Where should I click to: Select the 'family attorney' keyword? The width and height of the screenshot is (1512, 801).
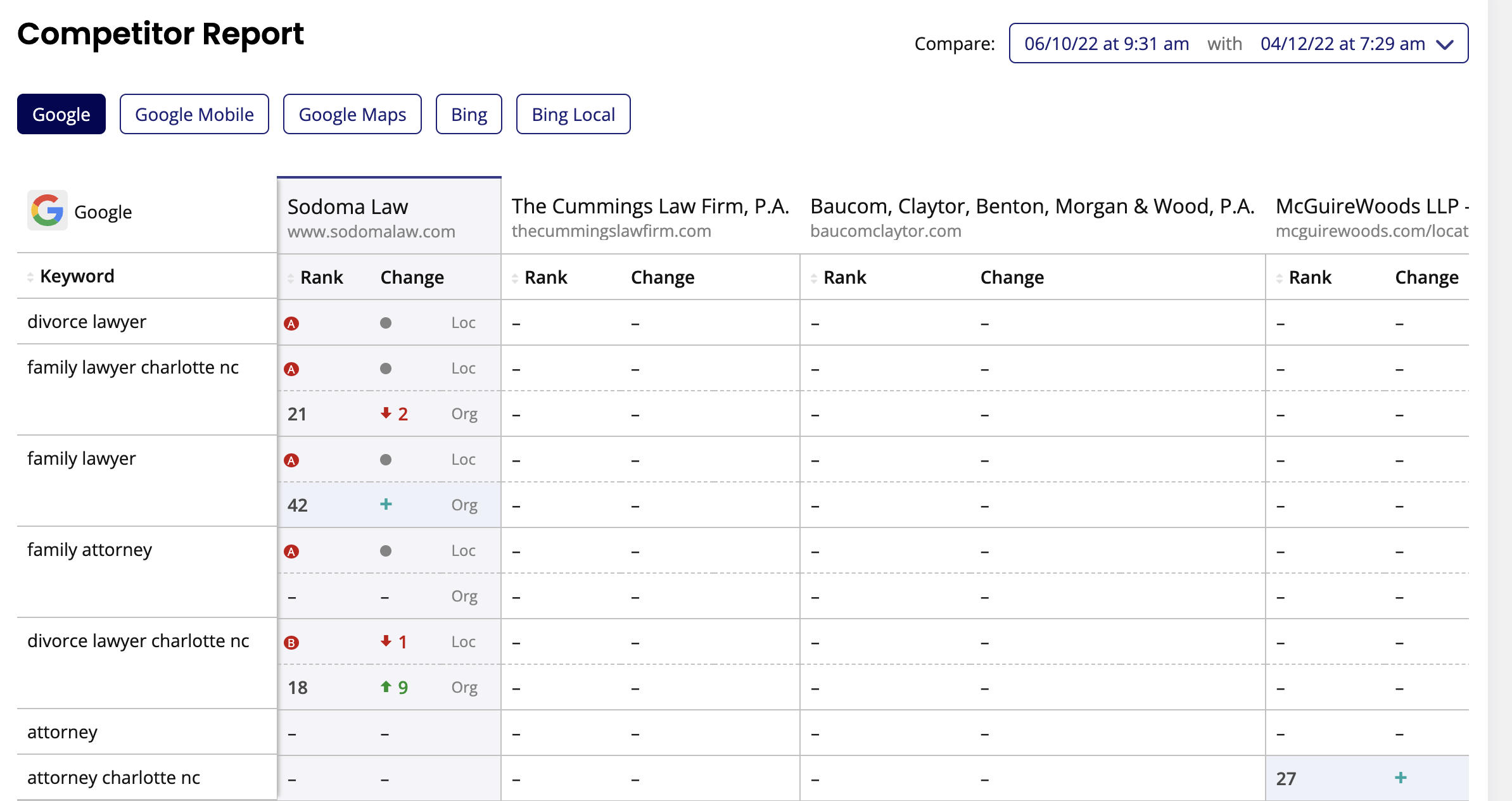[x=89, y=550]
